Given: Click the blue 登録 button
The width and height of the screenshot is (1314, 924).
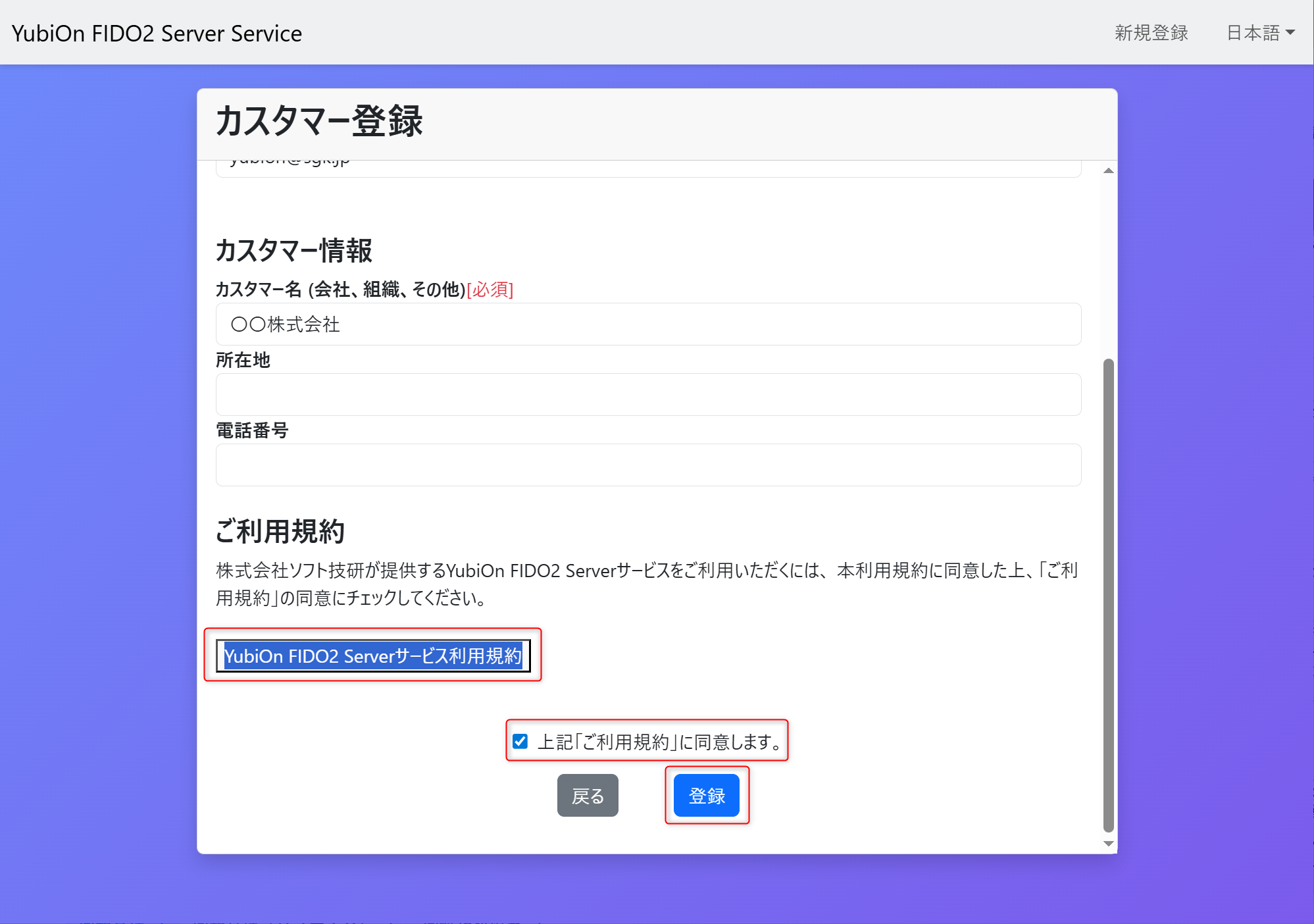Looking at the screenshot, I should pos(707,795).
